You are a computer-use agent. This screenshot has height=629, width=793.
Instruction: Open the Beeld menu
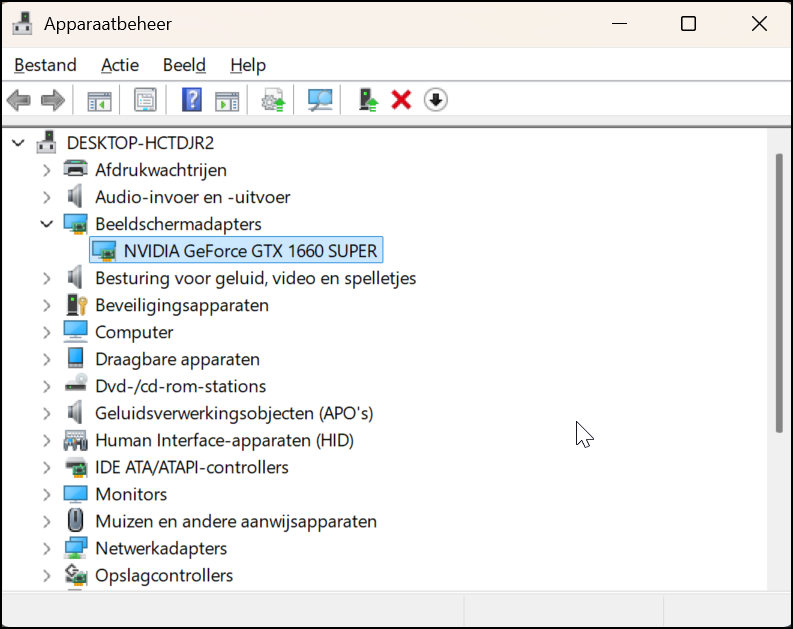pyautogui.click(x=184, y=65)
